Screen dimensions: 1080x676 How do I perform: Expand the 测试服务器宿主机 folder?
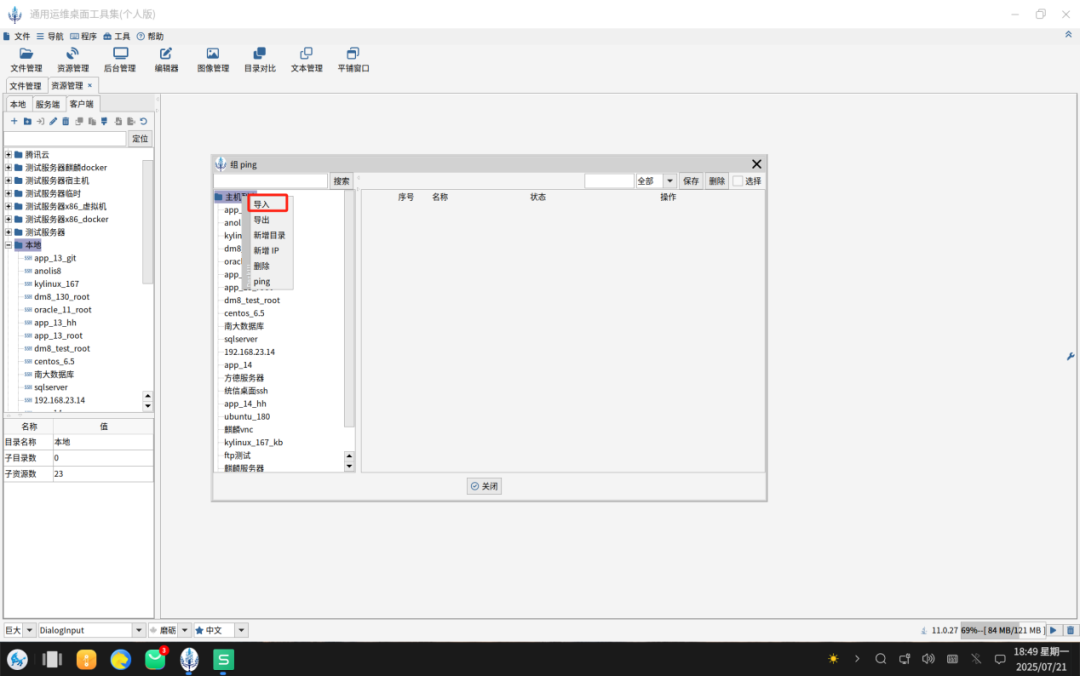pos(8,181)
